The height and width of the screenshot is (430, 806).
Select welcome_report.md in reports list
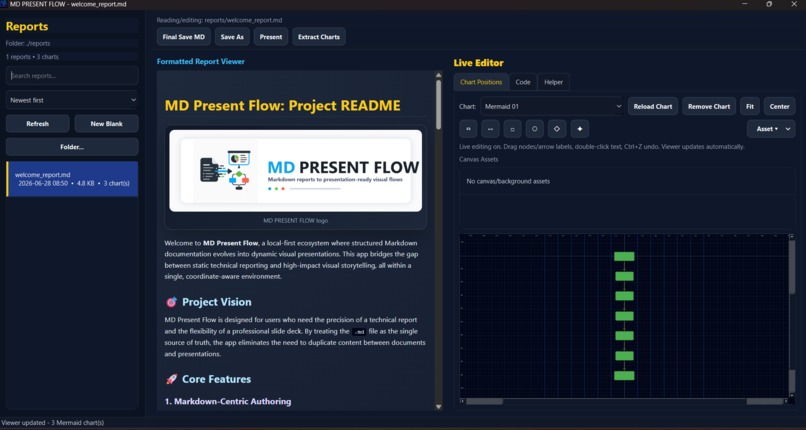pos(72,179)
